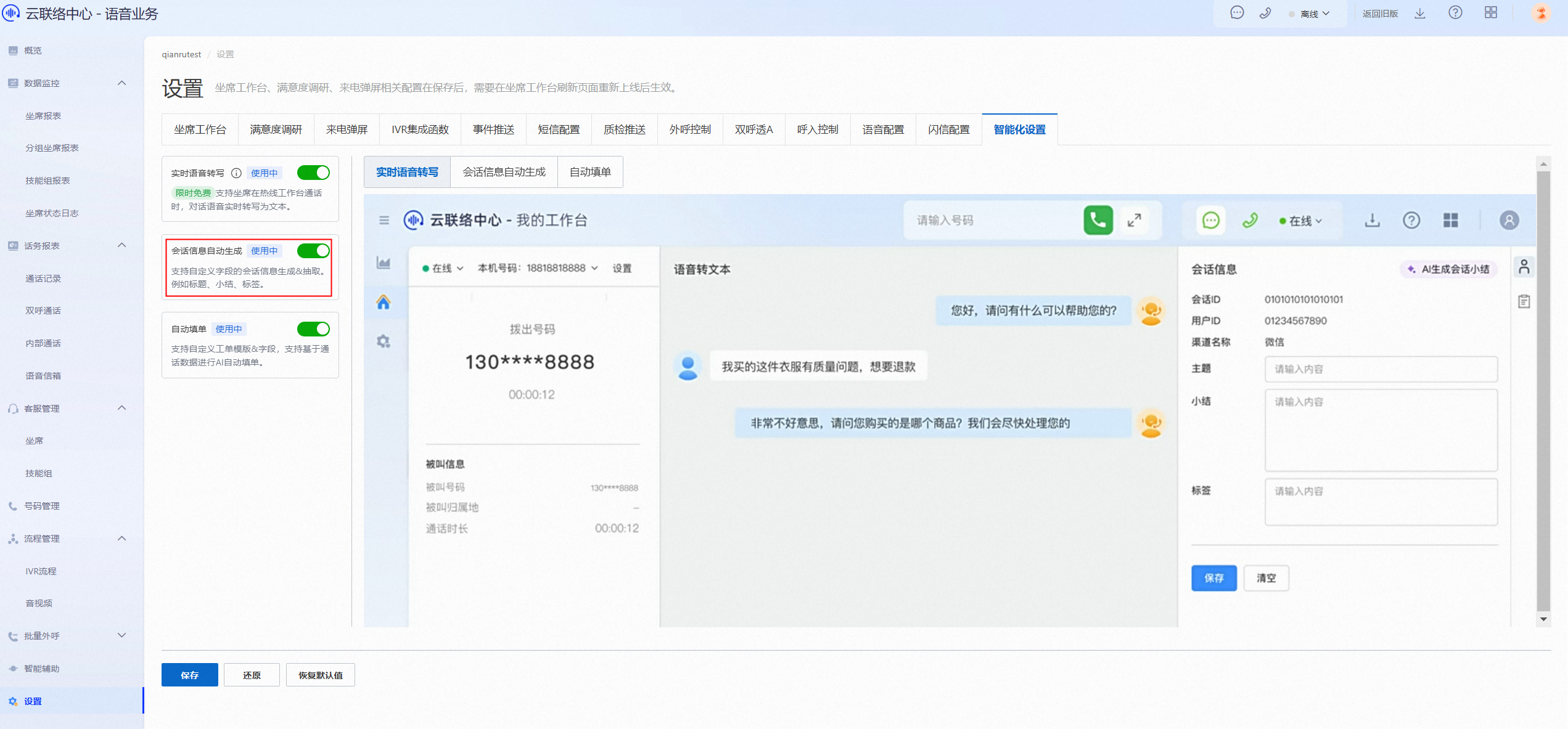Image resolution: width=1568 pixels, height=729 pixels.
Task: Click the gear icon in preview sidebar
Action: pos(384,341)
